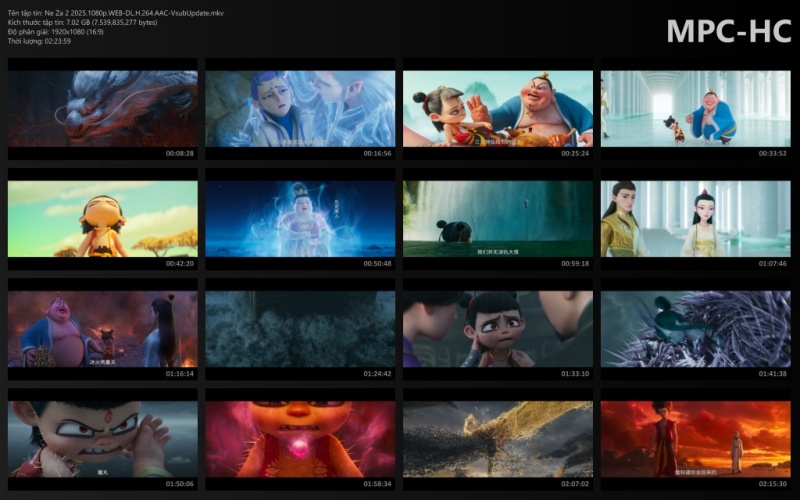The height and width of the screenshot is (500, 800).
Task: Select the thumbnail stamped 01:24:42
Action: pos(300,329)
